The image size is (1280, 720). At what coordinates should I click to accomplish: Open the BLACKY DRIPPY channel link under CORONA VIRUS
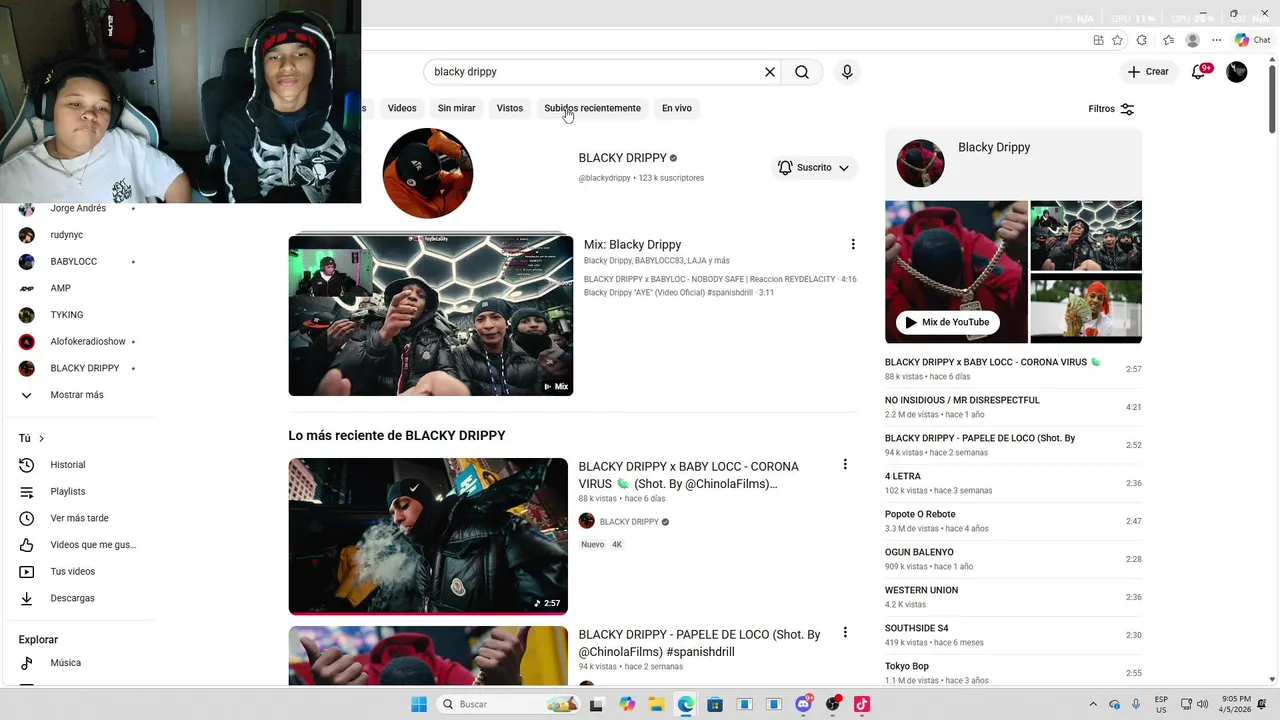pos(629,521)
